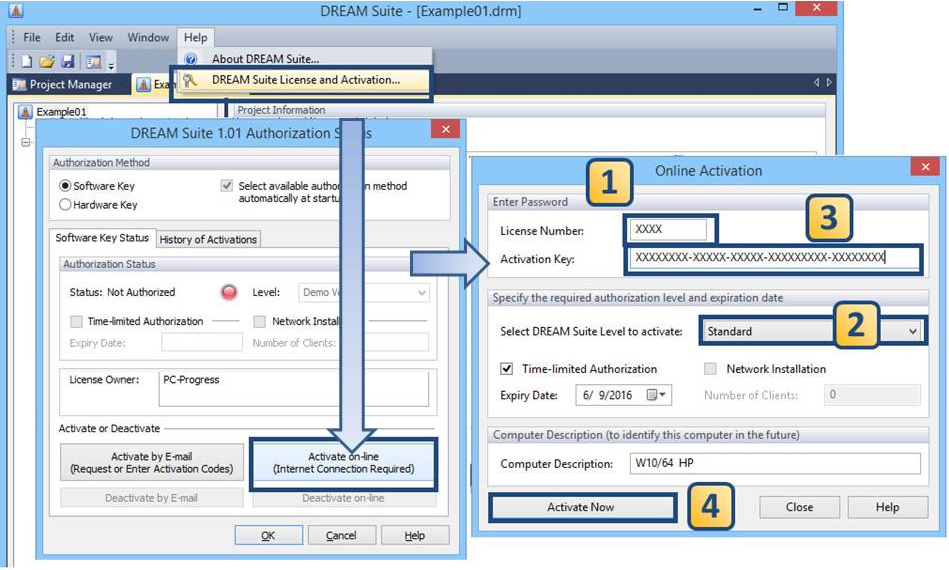Open the Edit menu
The height and width of the screenshot is (570, 949).
coord(65,38)
